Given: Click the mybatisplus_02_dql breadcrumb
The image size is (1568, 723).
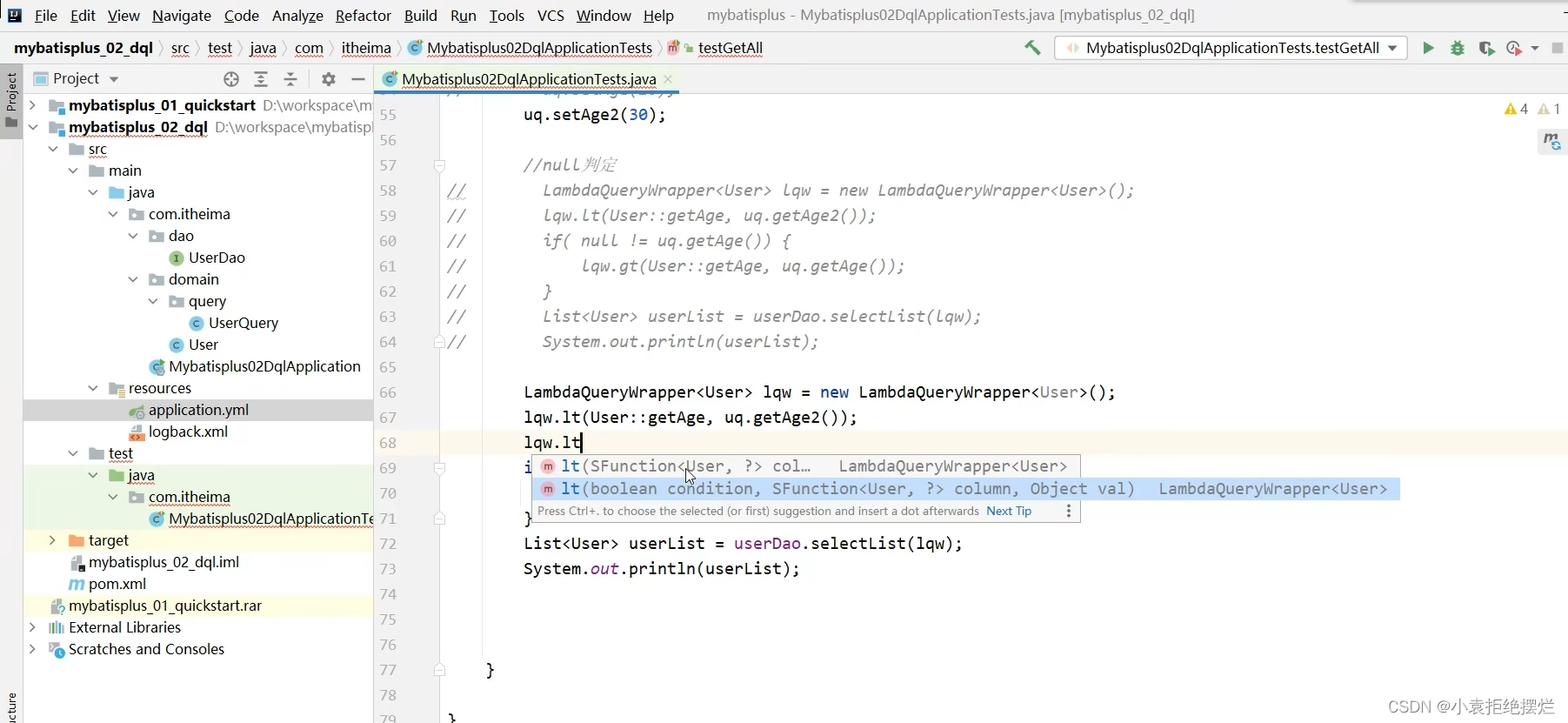Looking at the screenshot, I should click(83, 48).
